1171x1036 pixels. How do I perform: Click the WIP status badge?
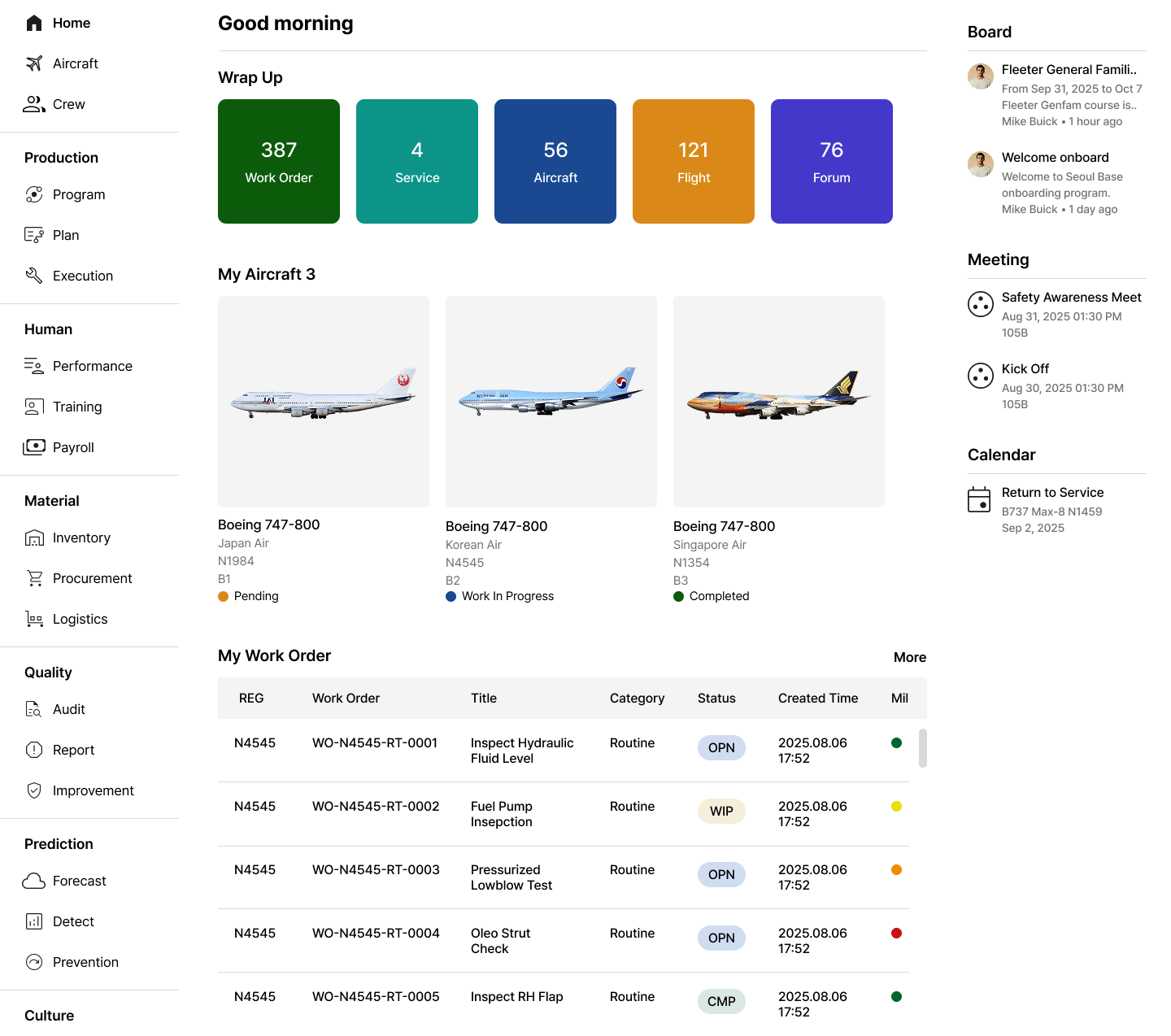(x=721, y=812)
